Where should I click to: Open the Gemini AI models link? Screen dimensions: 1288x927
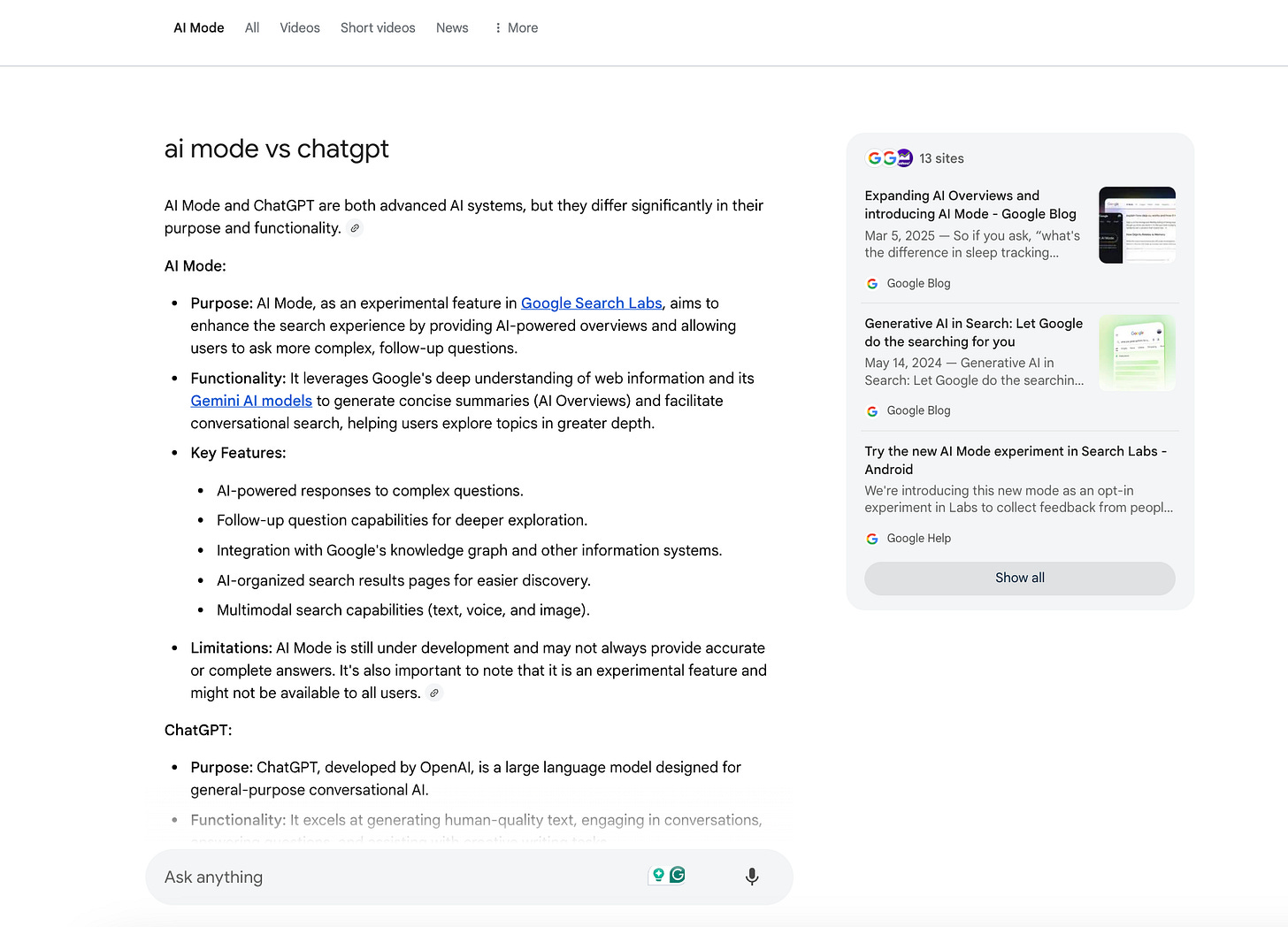251,401
